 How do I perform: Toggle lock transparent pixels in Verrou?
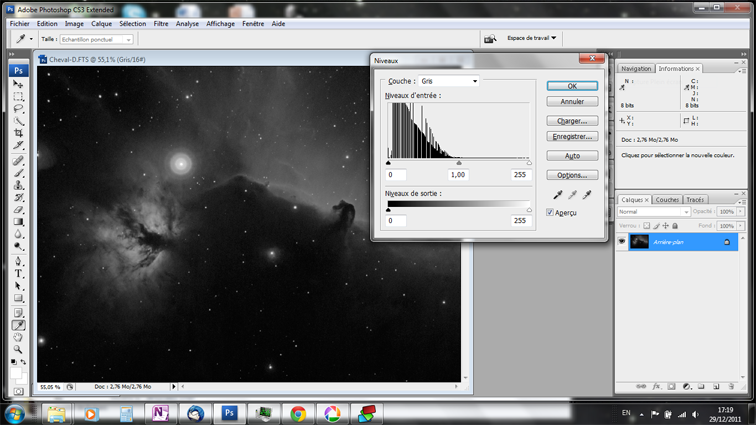[x=647, y=226]
